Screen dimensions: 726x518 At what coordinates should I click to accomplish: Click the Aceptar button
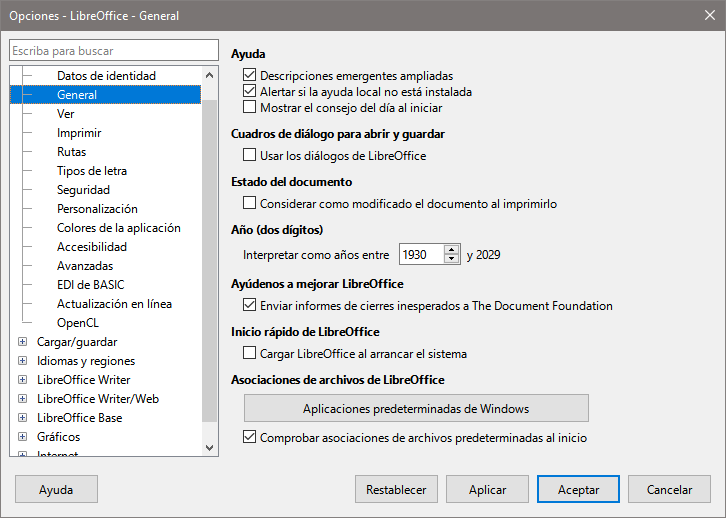[578, 489]
